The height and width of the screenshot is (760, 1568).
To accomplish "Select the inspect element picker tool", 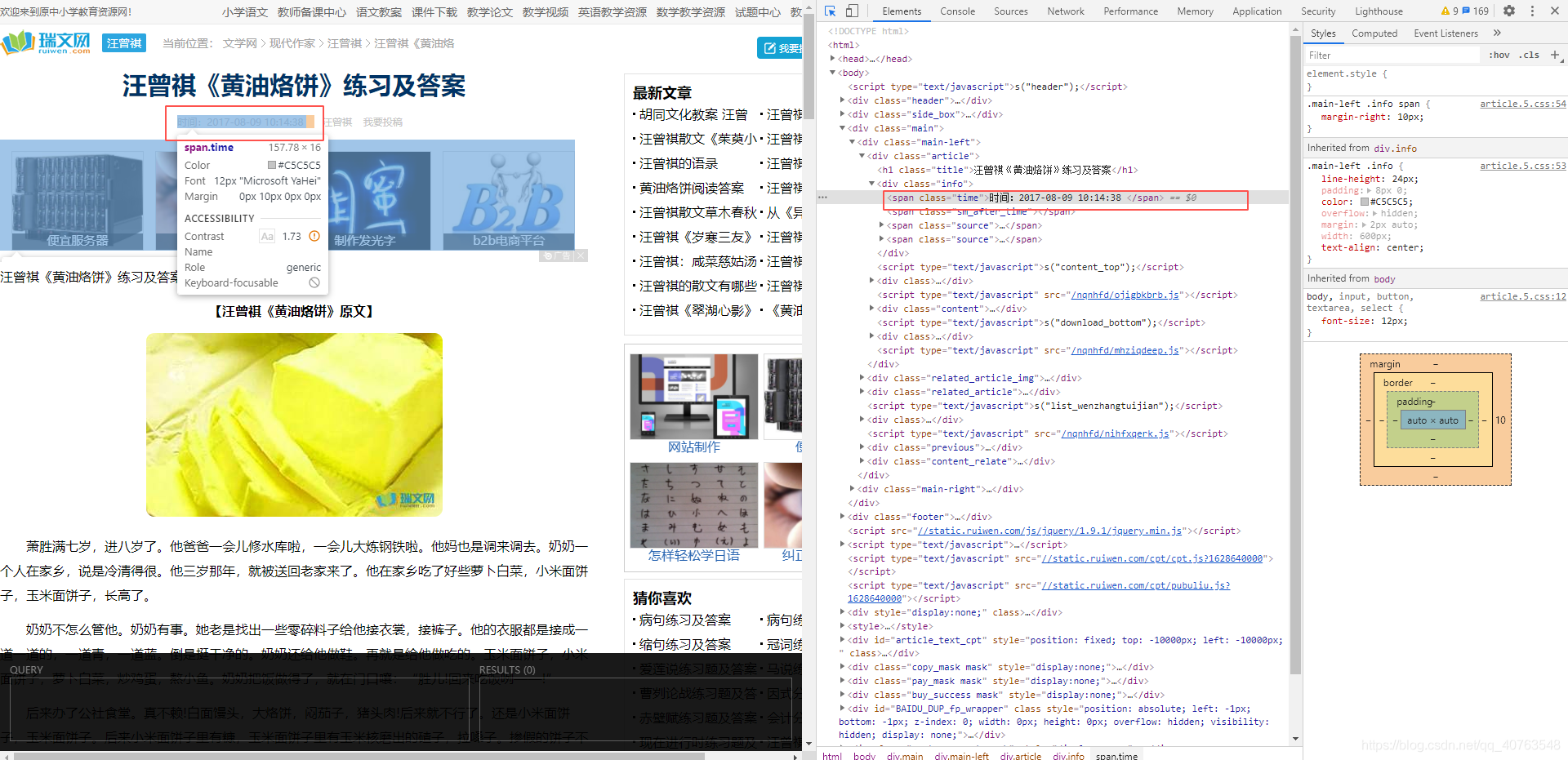I will tap(831, 11).
